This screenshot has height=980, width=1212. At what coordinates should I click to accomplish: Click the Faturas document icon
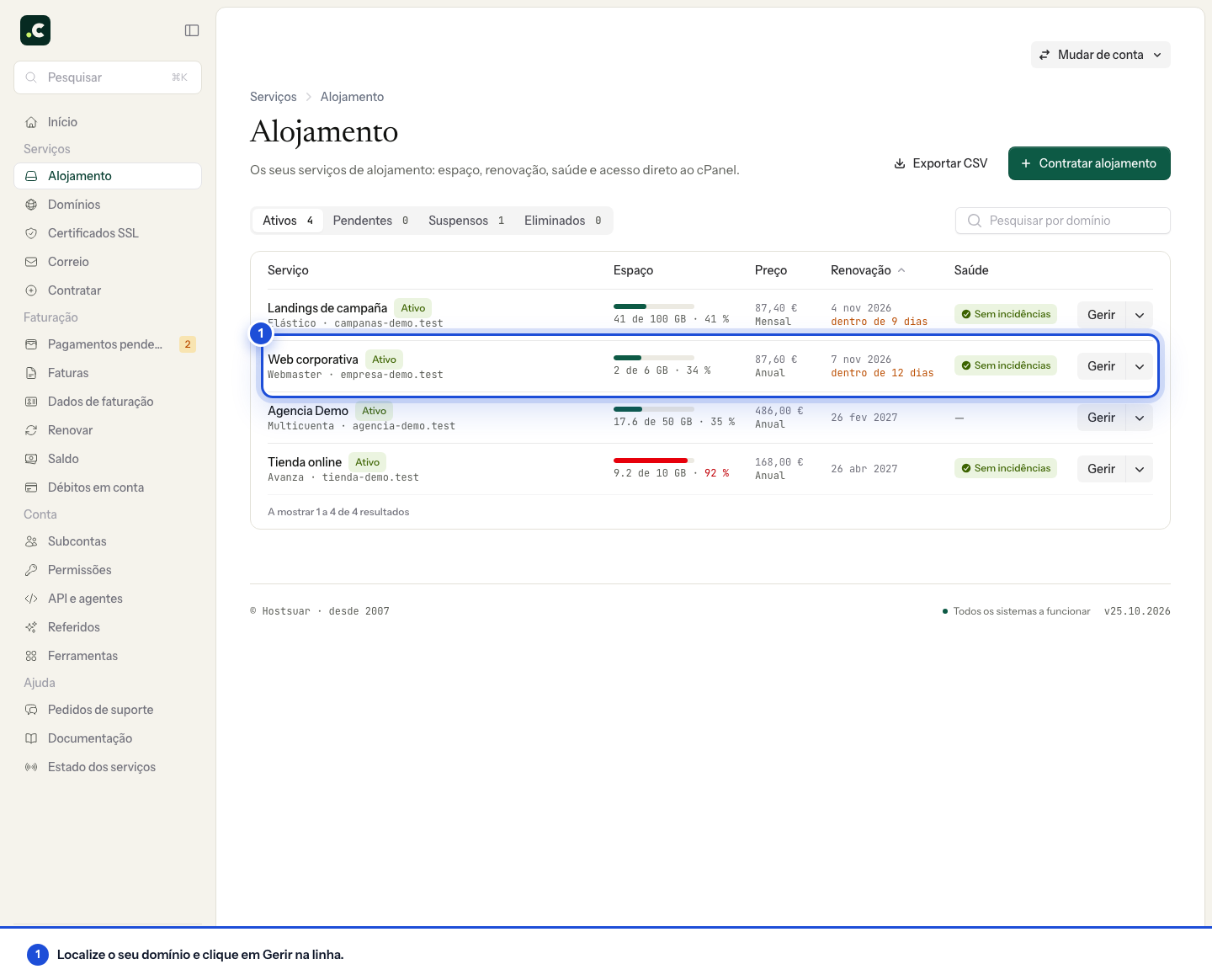coord(31,373)
